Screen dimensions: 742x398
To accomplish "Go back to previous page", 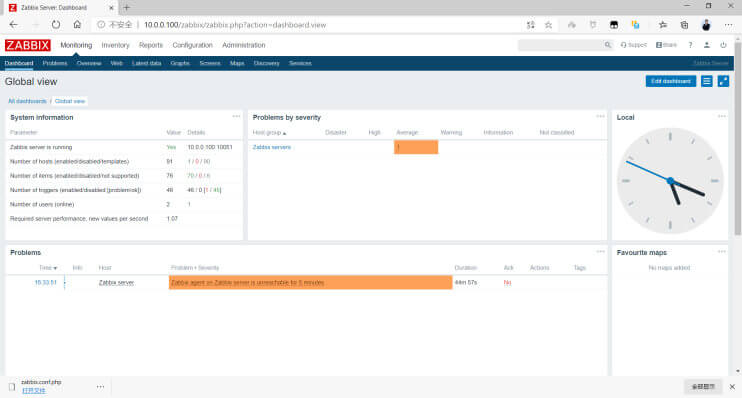I will (13, 25).
